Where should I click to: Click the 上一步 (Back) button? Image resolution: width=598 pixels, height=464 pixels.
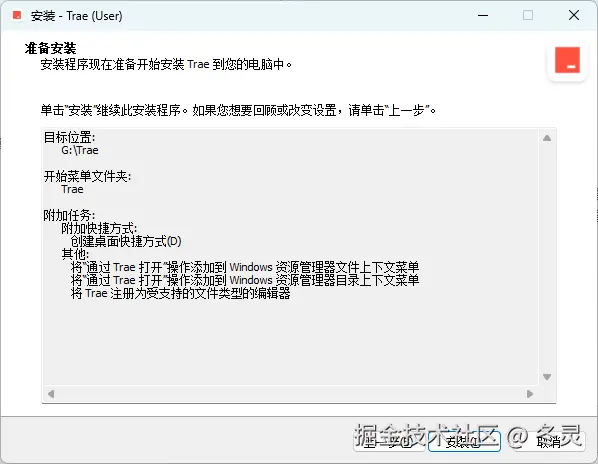389,441
